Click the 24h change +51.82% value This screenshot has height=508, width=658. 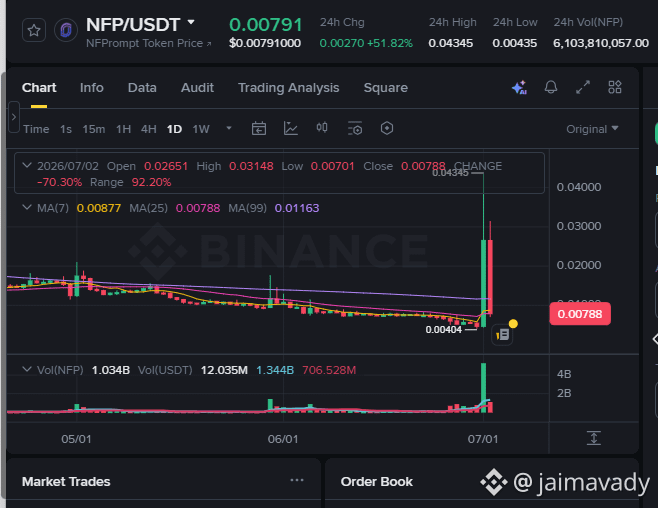point(390,43)
